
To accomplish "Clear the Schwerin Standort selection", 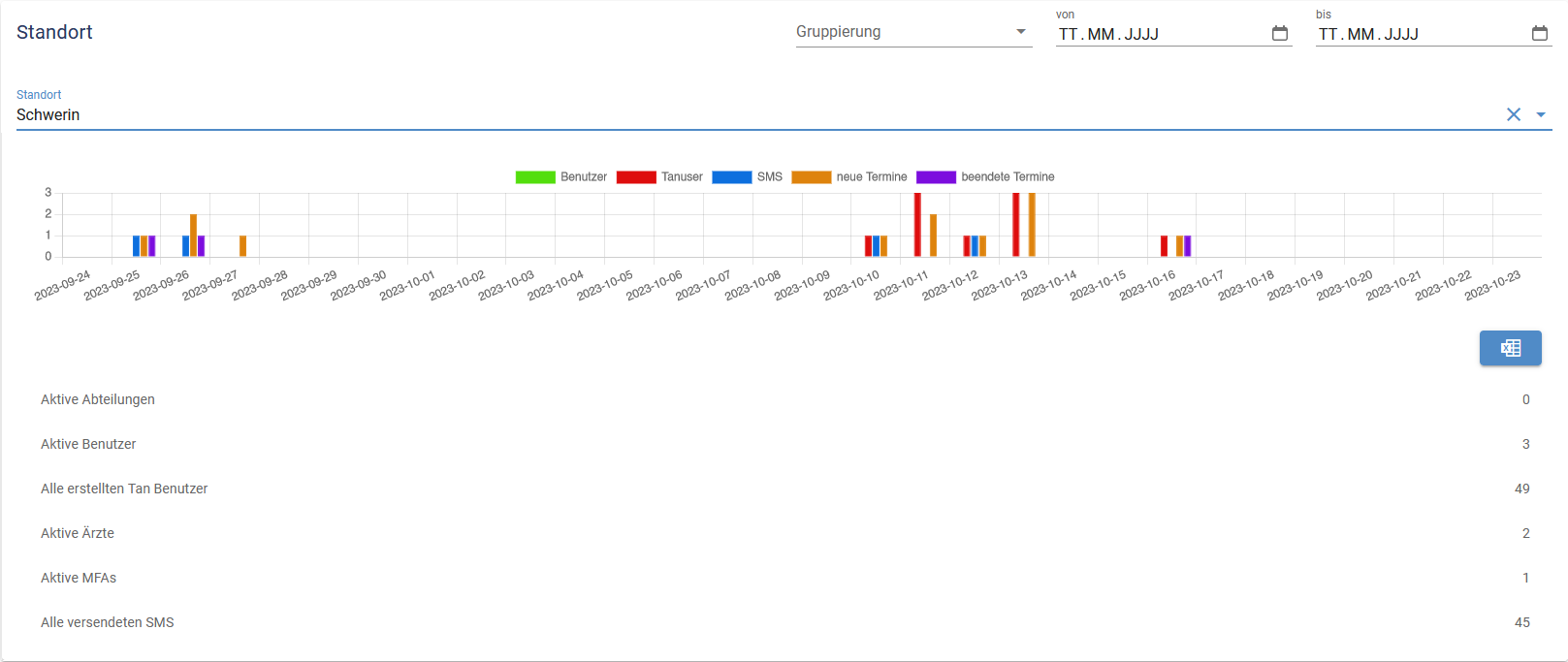I will click(1513, 114).
